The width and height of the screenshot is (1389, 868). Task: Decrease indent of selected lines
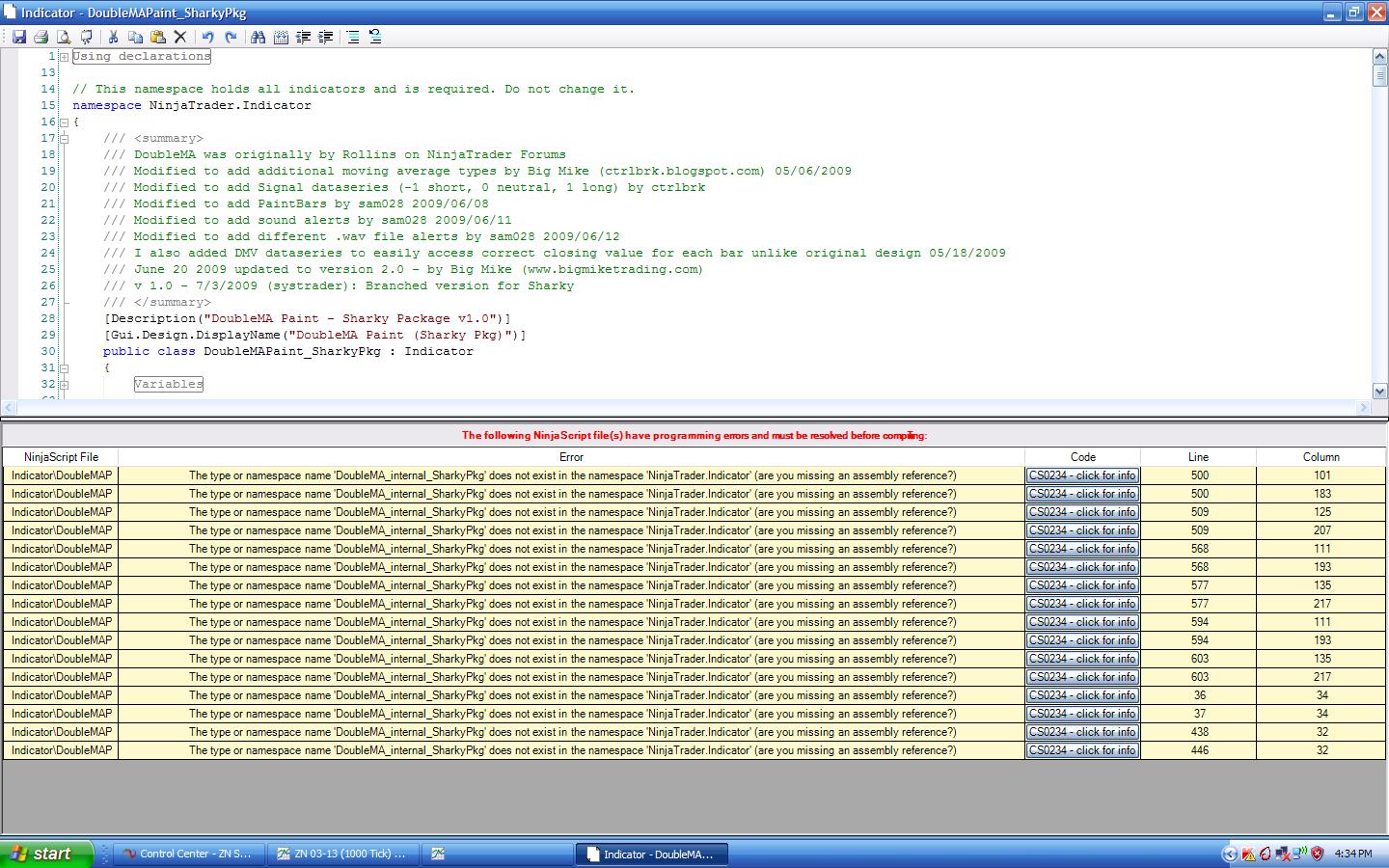coord(304,37)
